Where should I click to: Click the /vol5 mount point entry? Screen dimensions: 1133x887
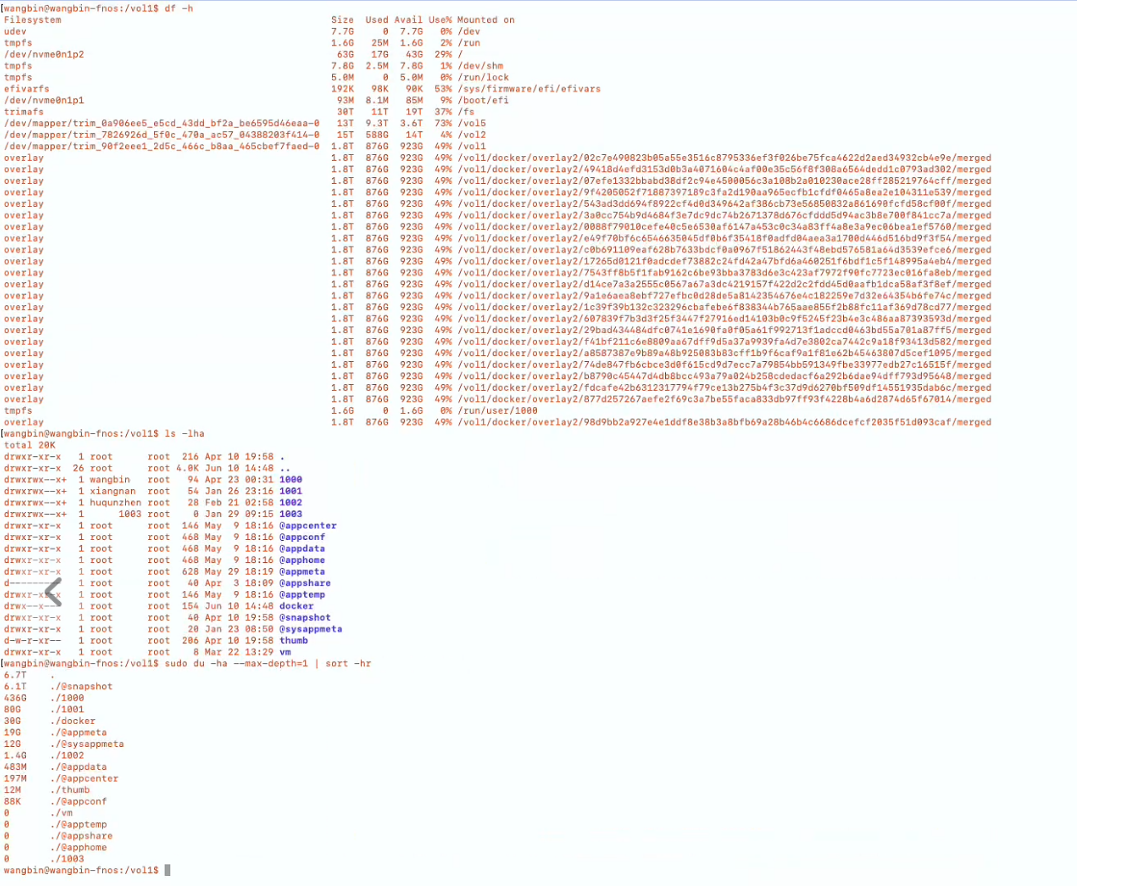472,123
